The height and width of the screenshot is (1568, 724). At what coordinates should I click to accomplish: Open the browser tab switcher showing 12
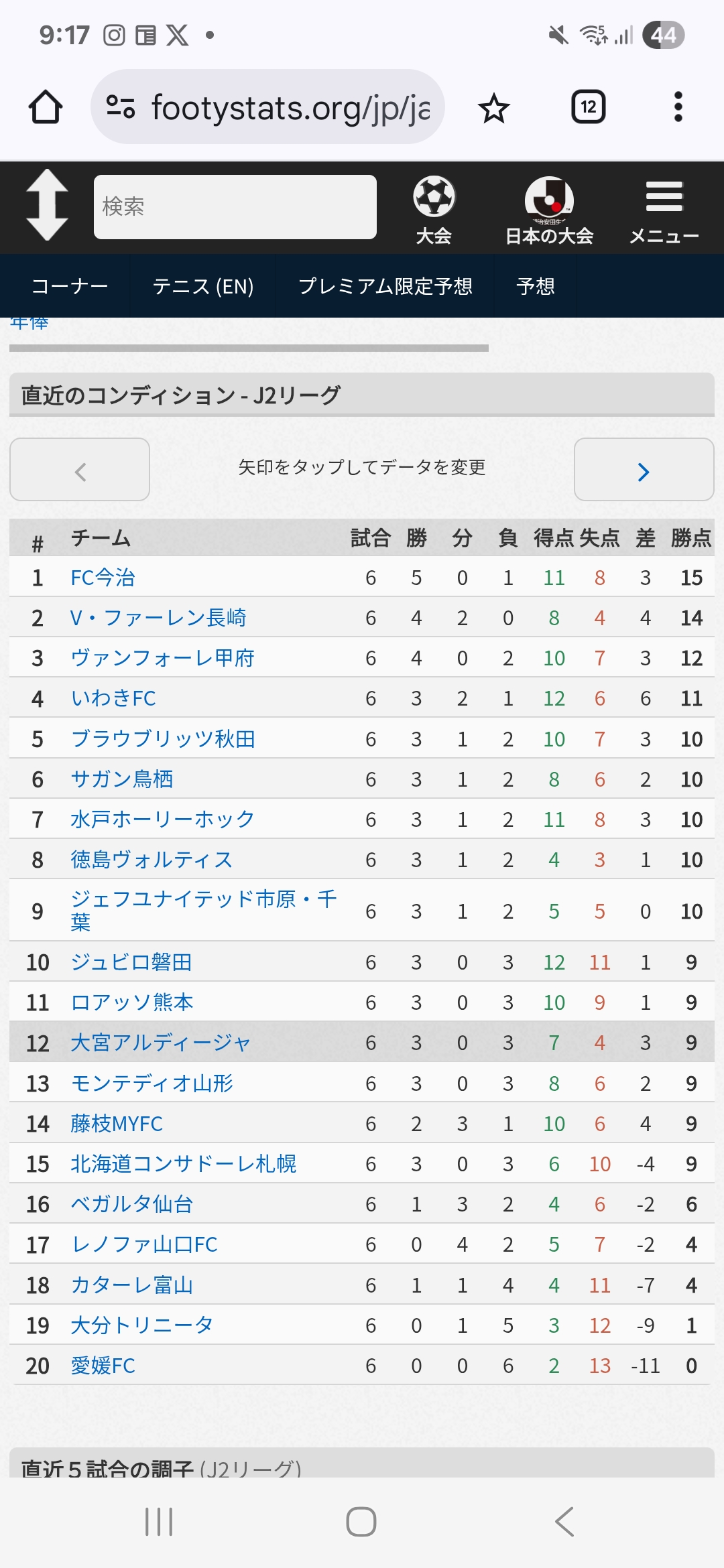click(x=588, y=107)
